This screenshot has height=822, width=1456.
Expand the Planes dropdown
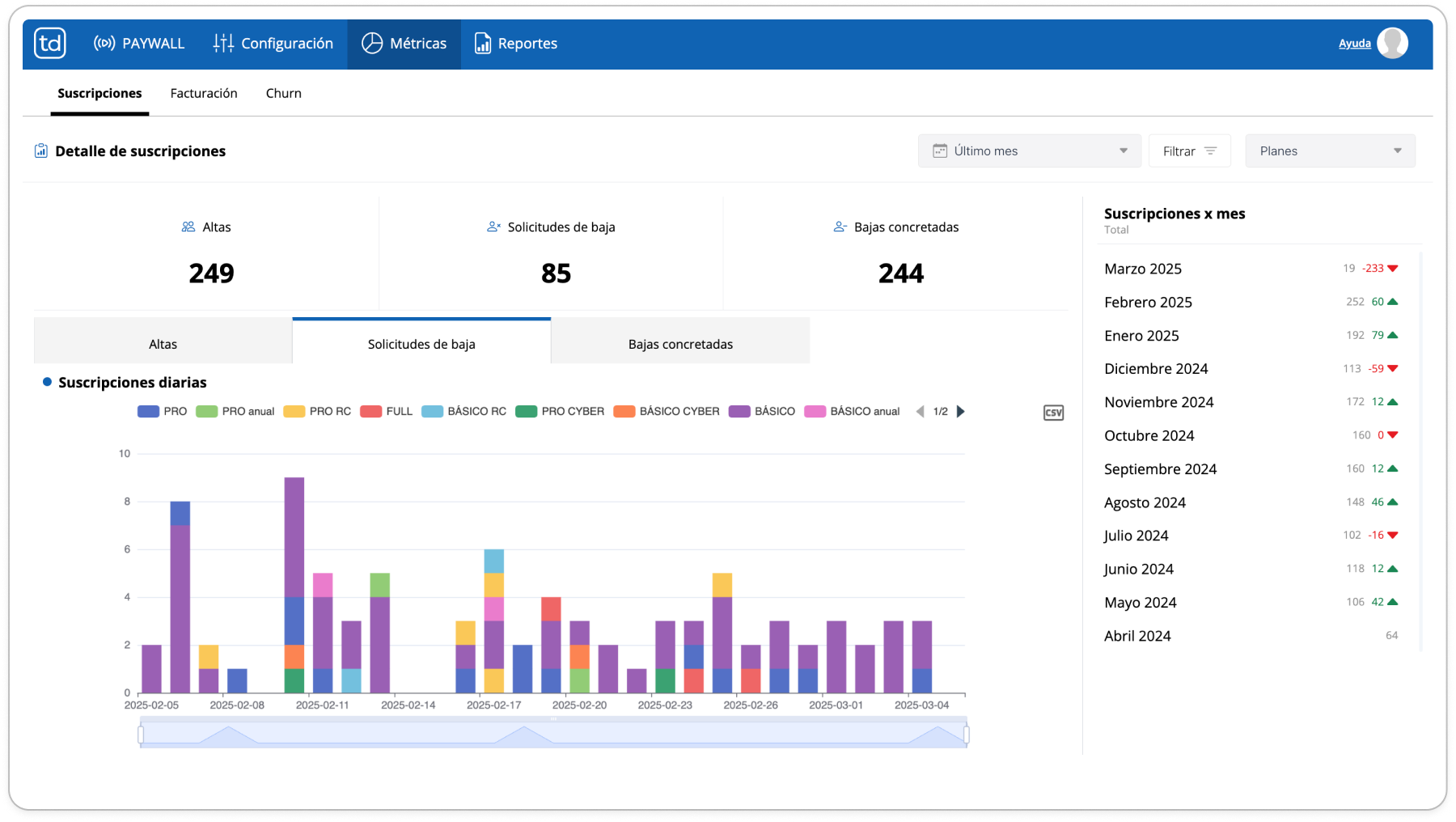[1331, 151]
